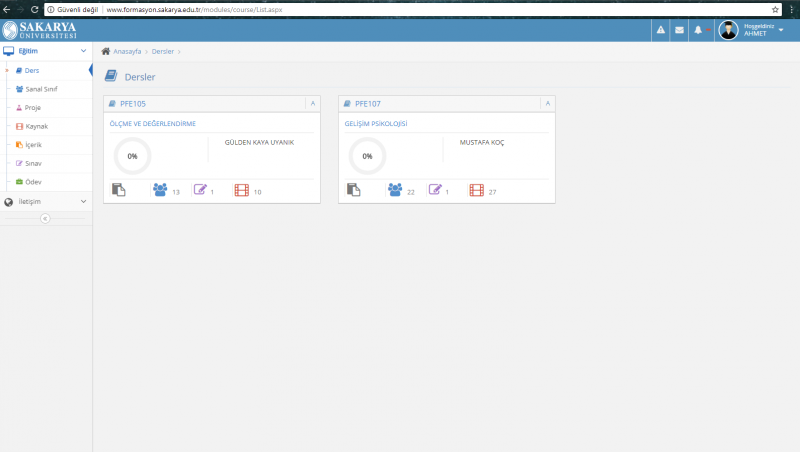Image resolution: width=800 pixels, height=452 pixels.
Task: Select Sanal Sınıf in the sidebar
Action: tap(41, 89)
